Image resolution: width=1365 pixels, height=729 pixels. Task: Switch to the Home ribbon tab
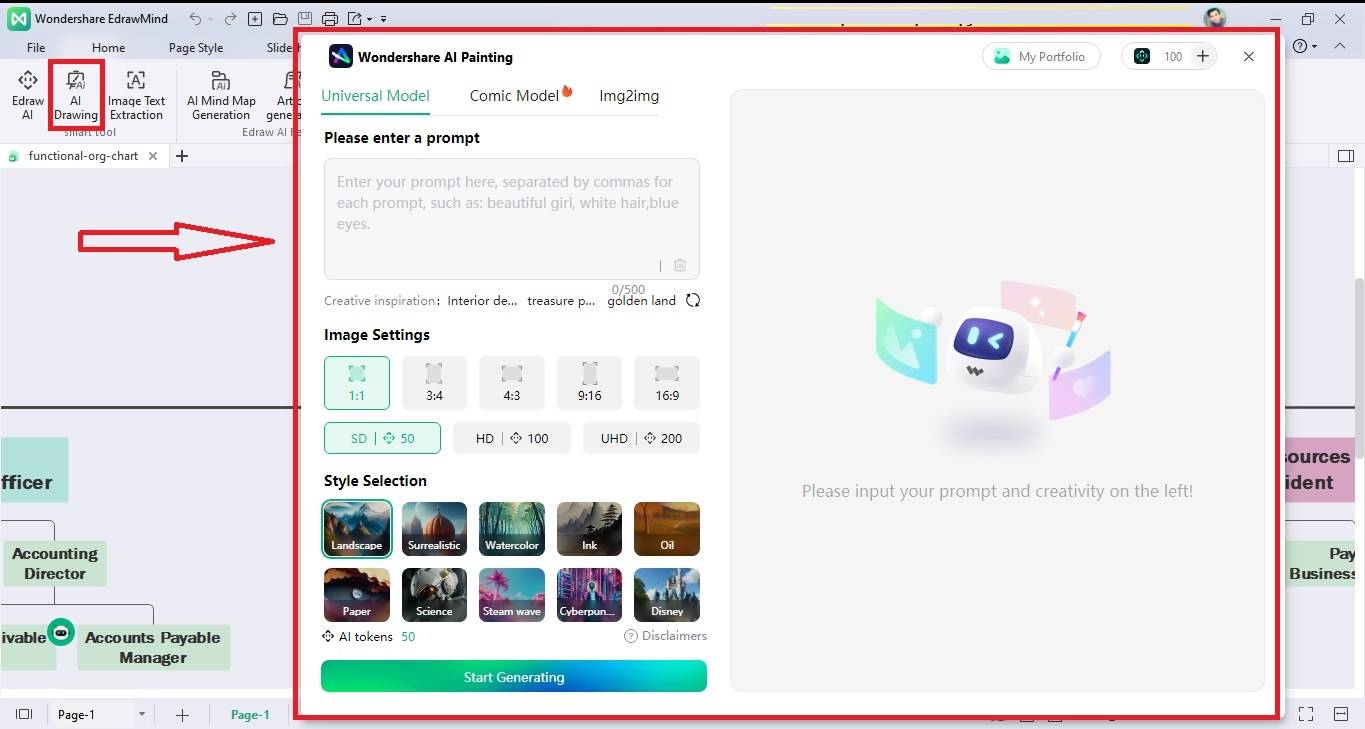(108, 47)
